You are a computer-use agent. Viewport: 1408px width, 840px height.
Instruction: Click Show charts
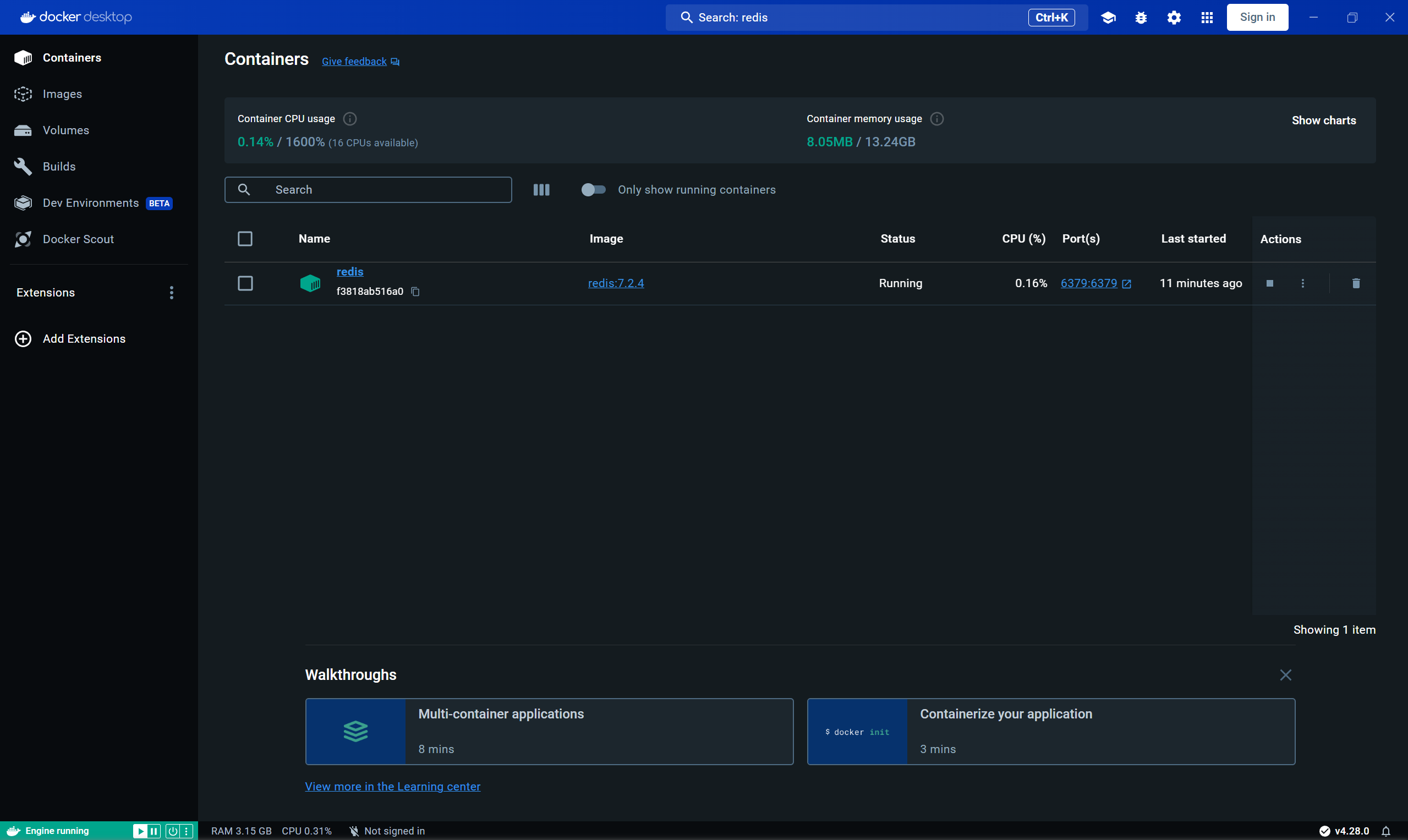click(1324, 120)
